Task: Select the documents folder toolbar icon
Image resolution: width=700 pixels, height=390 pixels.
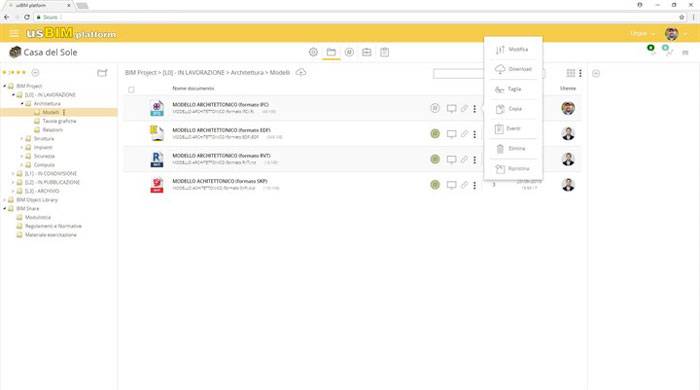Action: 331,52
